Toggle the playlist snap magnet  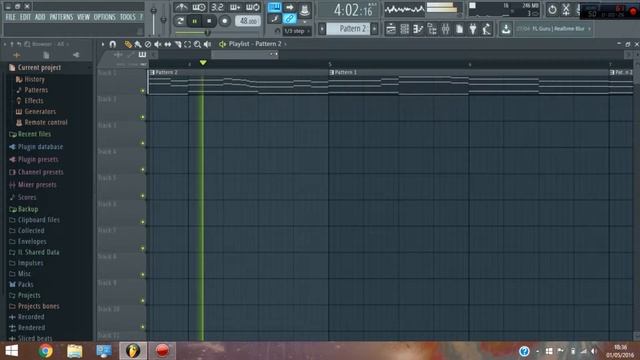click(x=113, y=44)
